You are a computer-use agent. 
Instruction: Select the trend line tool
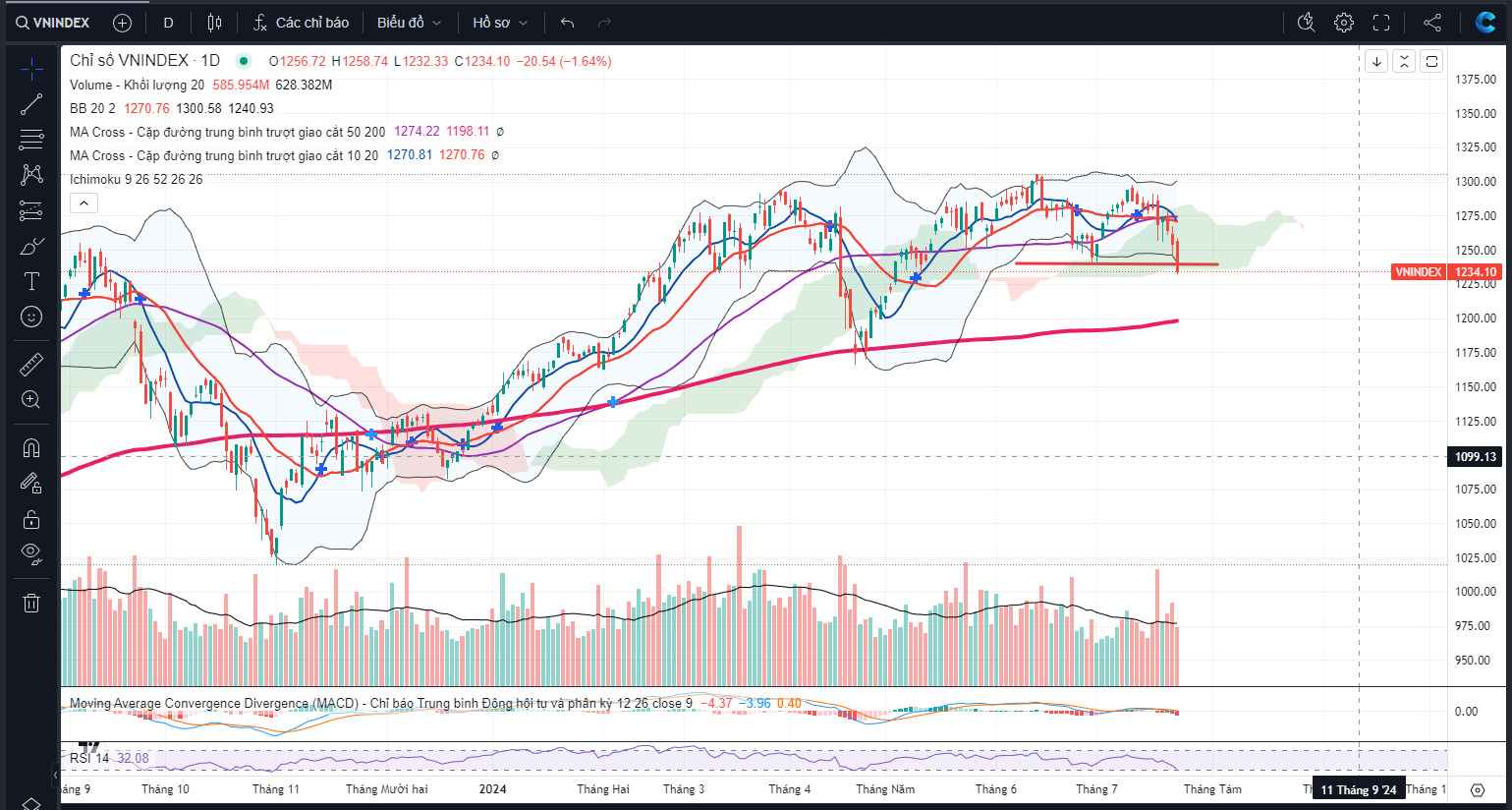click(x=31, y=104)
